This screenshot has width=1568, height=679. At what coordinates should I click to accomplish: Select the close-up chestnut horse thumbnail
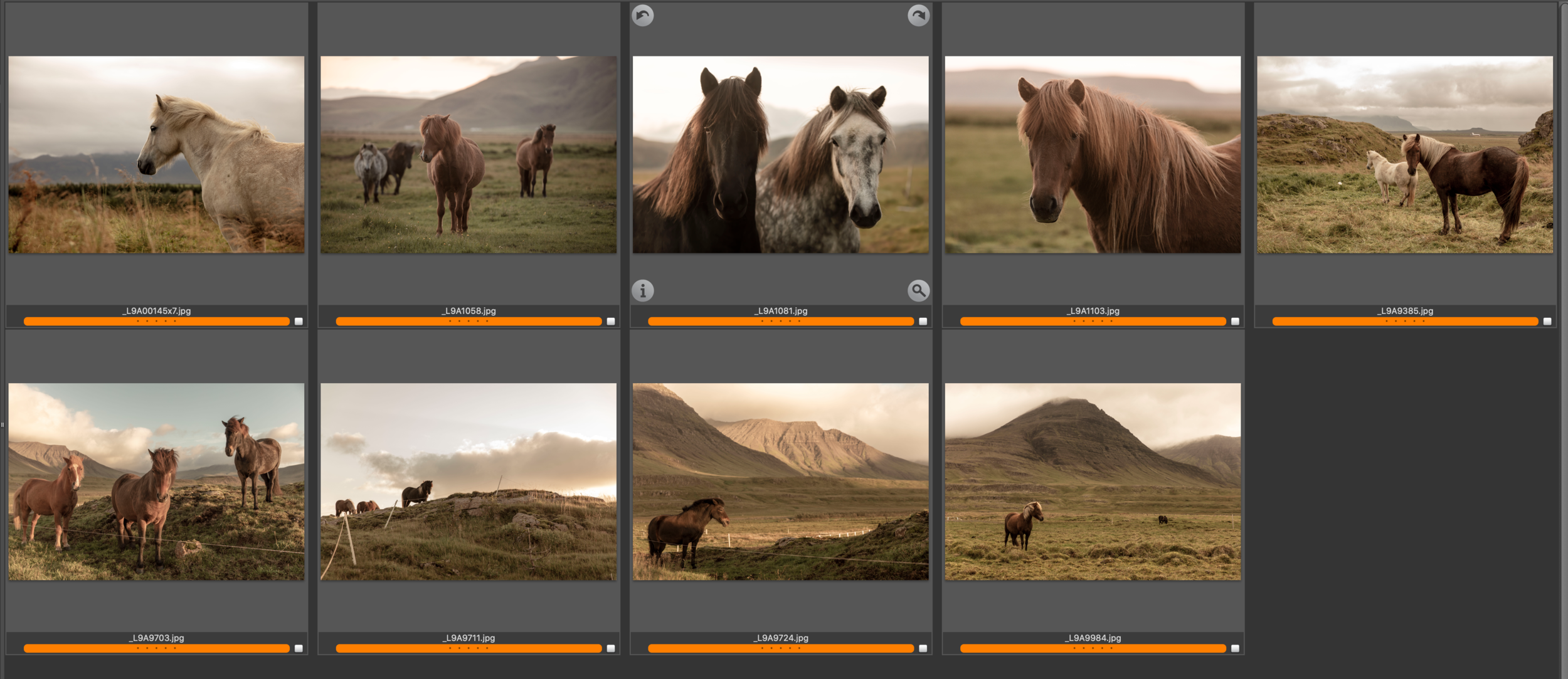point(1093,155)
